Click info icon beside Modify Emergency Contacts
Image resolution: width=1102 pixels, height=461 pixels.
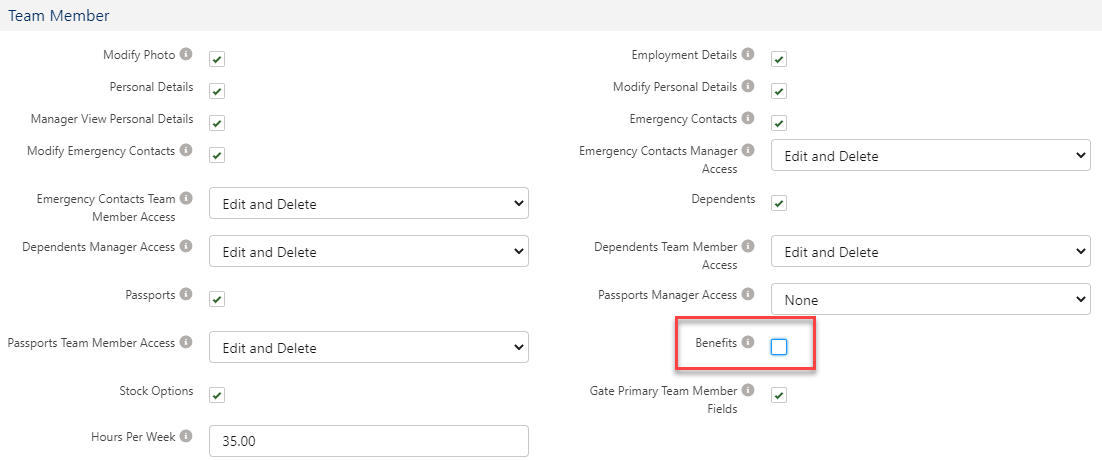tap(185, 151)
